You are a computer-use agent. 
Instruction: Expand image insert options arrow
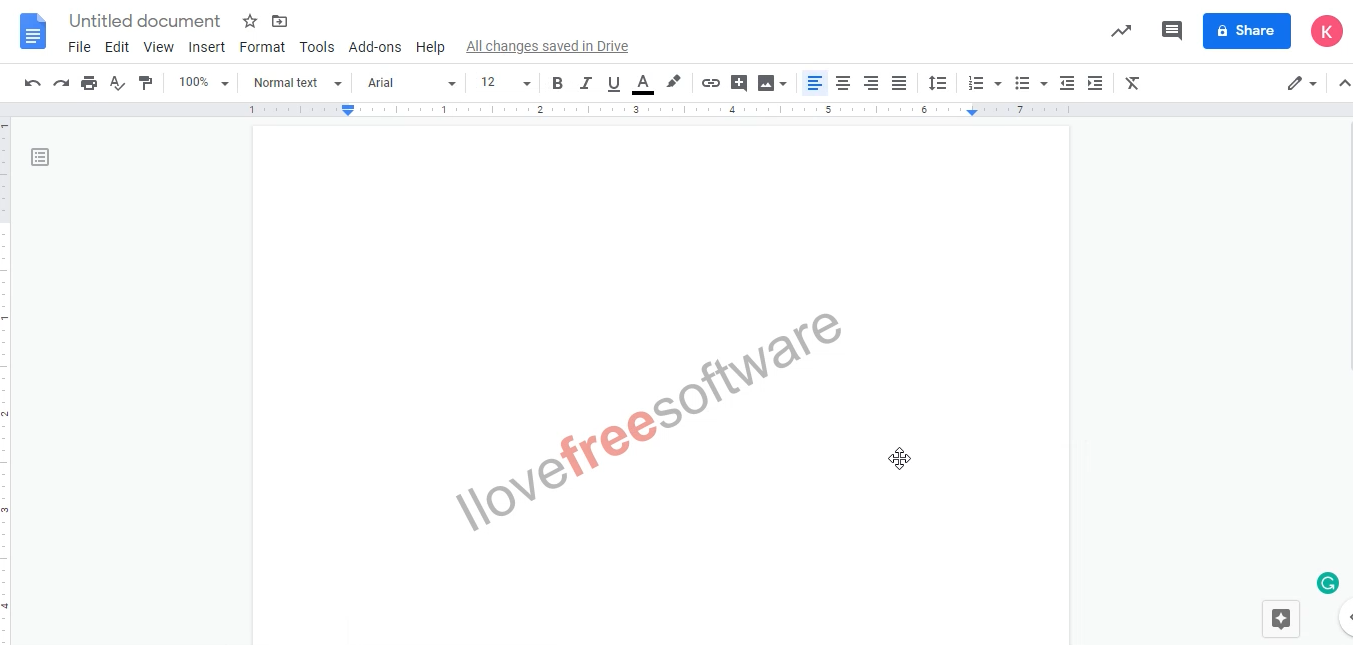tap(783, 84)
